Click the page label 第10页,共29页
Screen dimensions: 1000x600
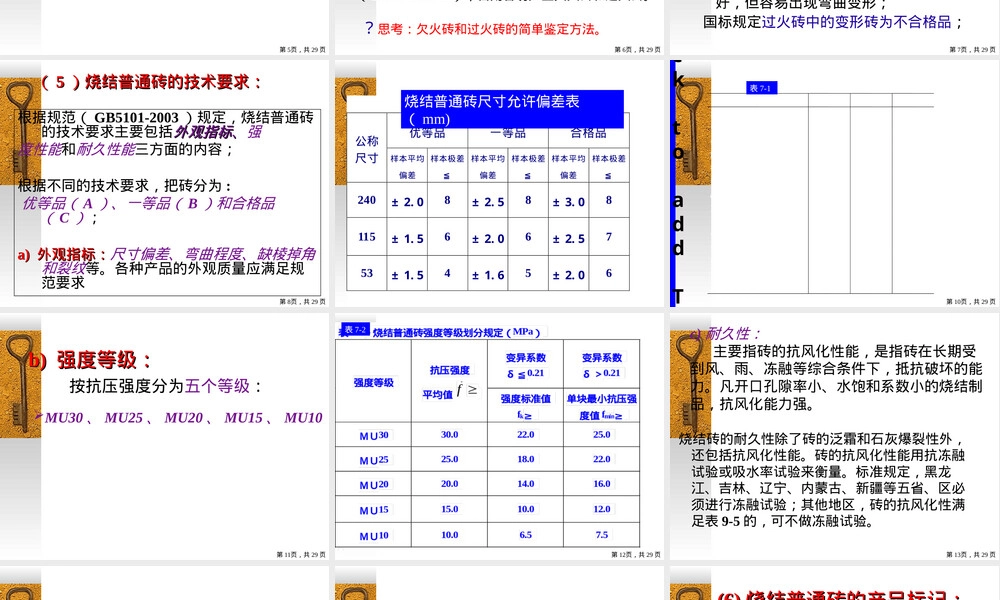pos(971,302)
